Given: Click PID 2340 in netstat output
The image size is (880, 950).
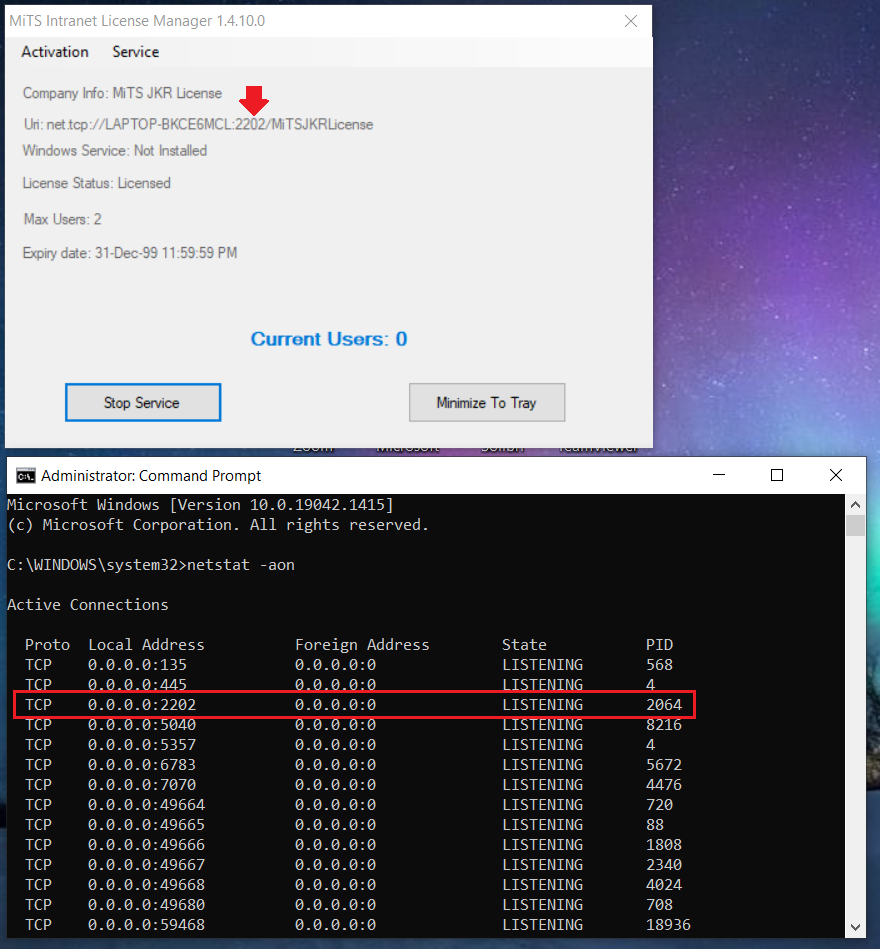Looking at the screenshot, I should tap(664, 865).
